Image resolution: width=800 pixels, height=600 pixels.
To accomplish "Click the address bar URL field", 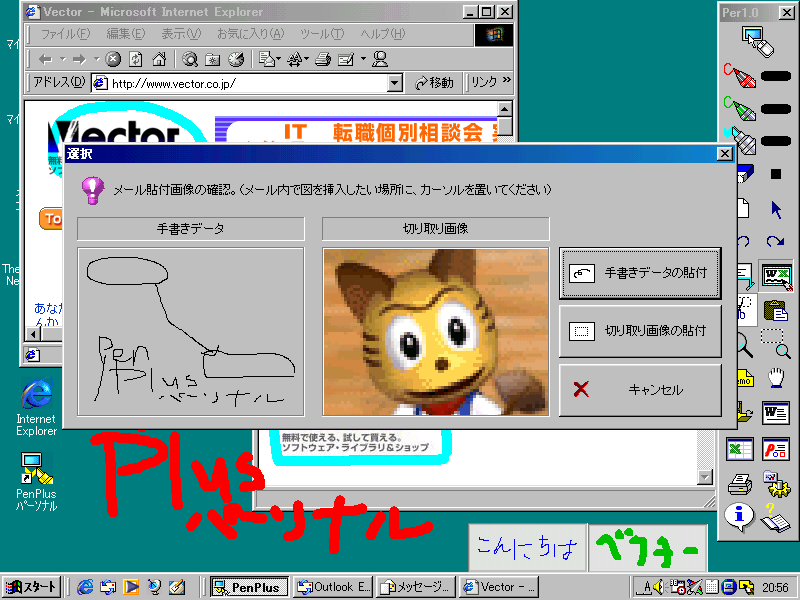I will tap(240, 83).
